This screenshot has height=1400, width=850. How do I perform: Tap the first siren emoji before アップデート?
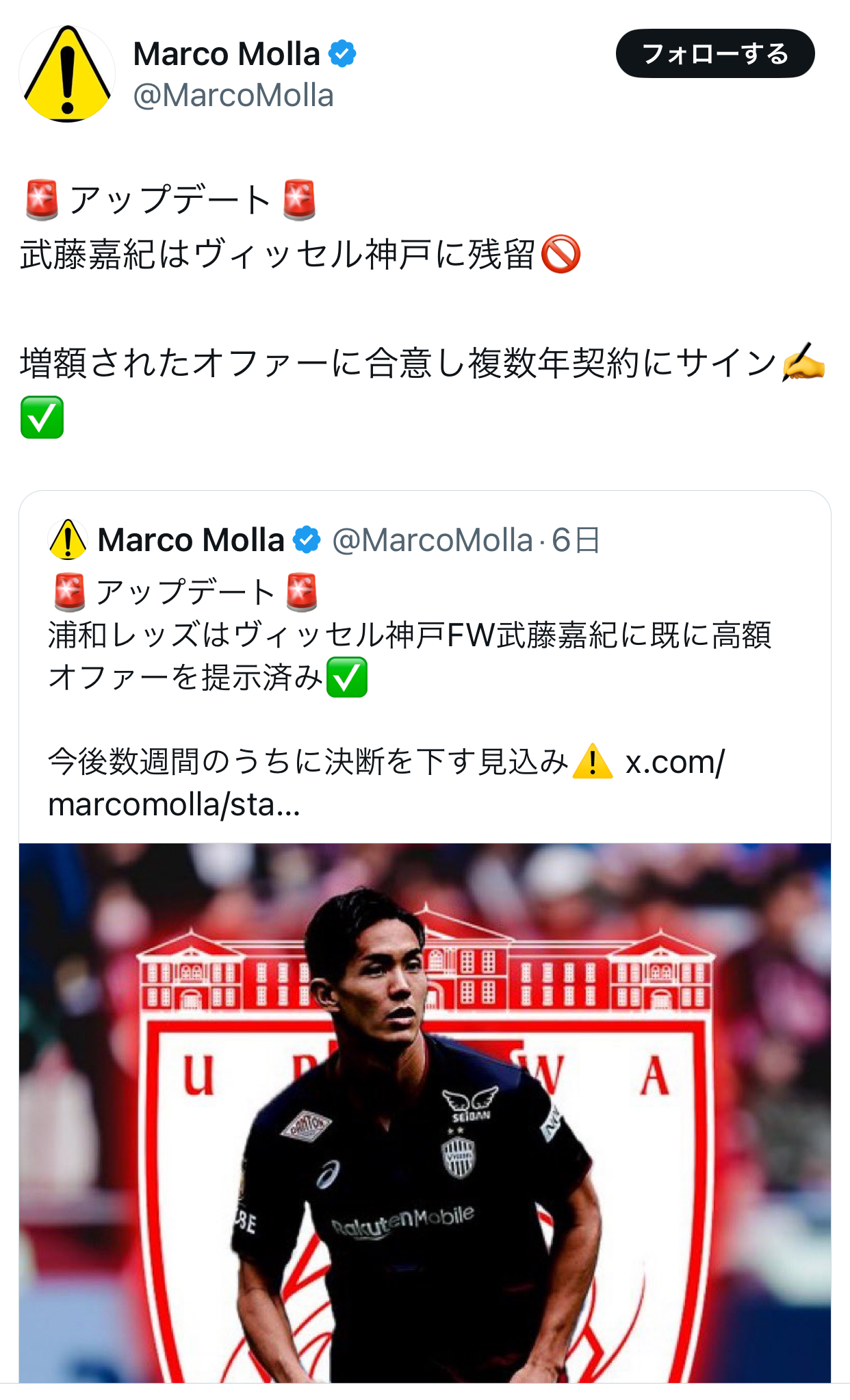(42, 200)
